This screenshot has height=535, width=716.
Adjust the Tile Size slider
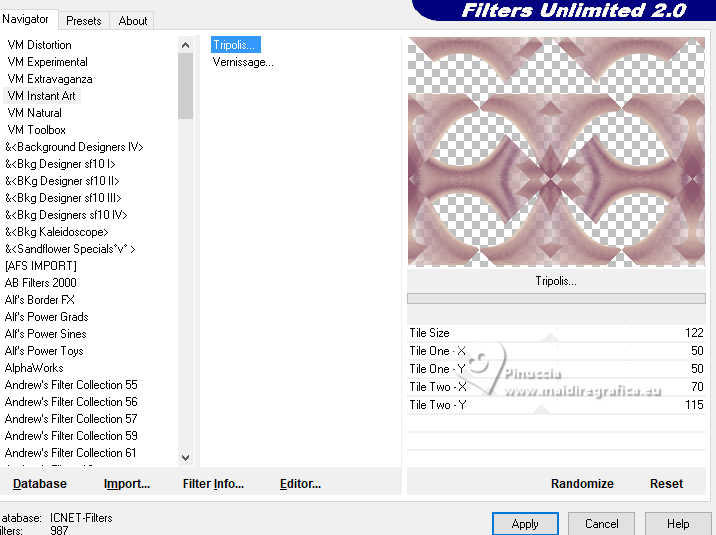coord(556,333)
